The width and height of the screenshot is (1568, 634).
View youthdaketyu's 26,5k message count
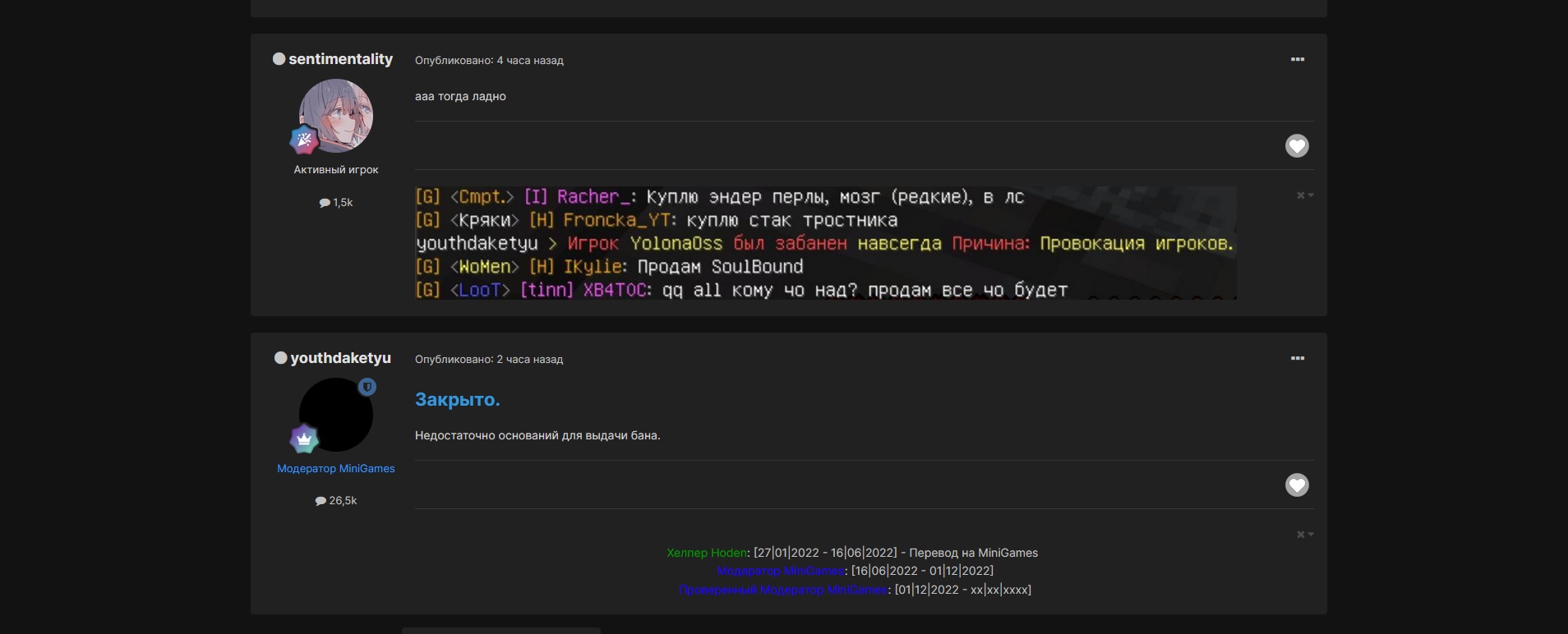pos(336,500)
